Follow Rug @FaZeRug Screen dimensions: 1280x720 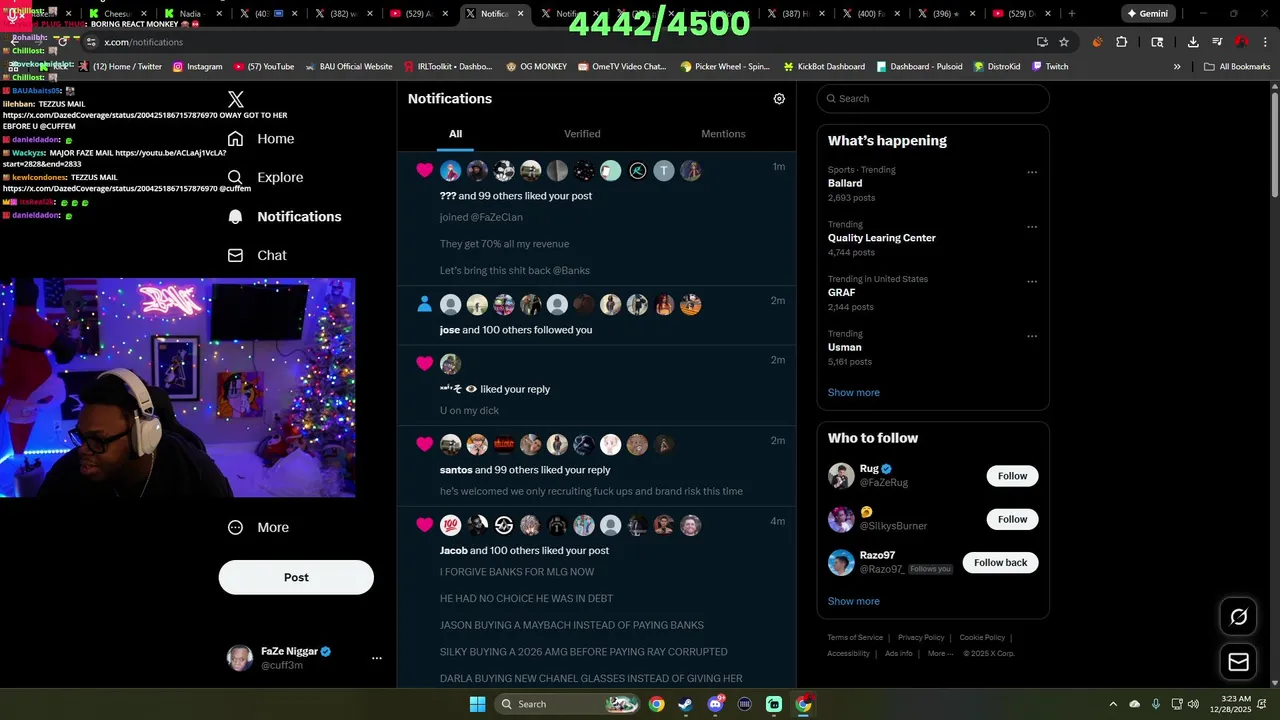pos(1012,476)
